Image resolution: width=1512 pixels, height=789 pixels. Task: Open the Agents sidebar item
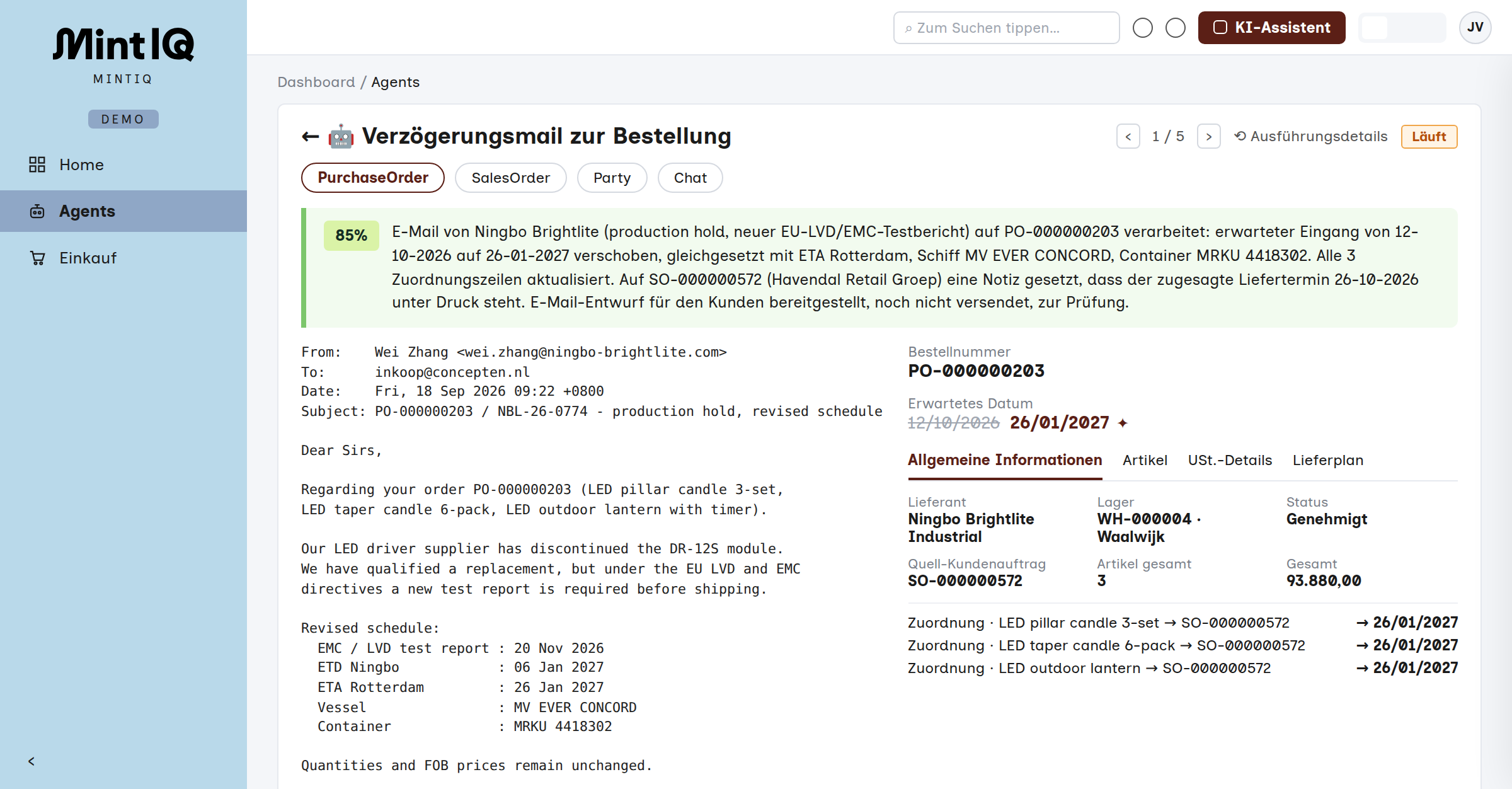[x=123, y=211]
